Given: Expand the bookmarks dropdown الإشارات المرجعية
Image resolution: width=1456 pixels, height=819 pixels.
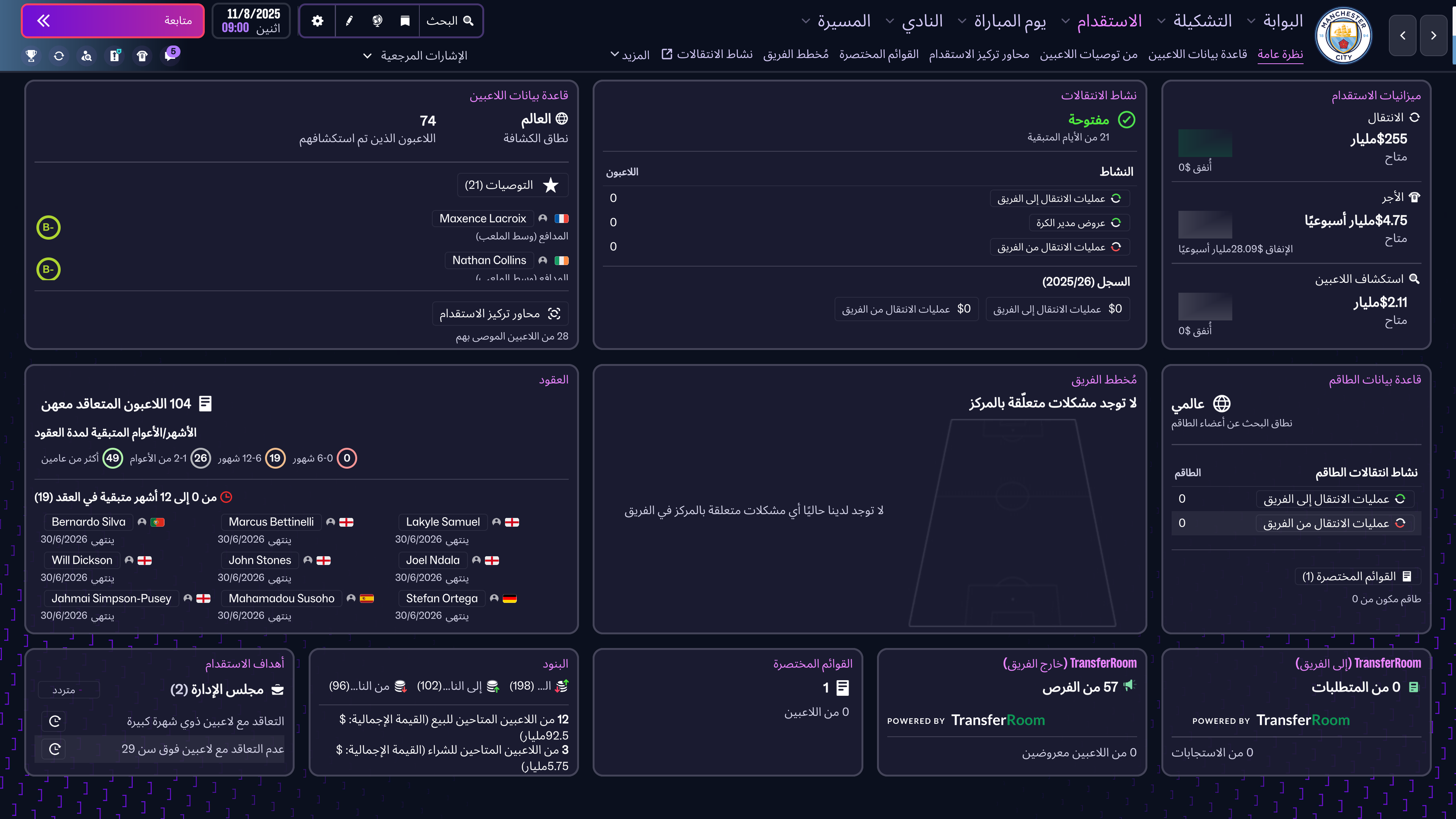Looking at the screenshot, I should pos(416,55).
